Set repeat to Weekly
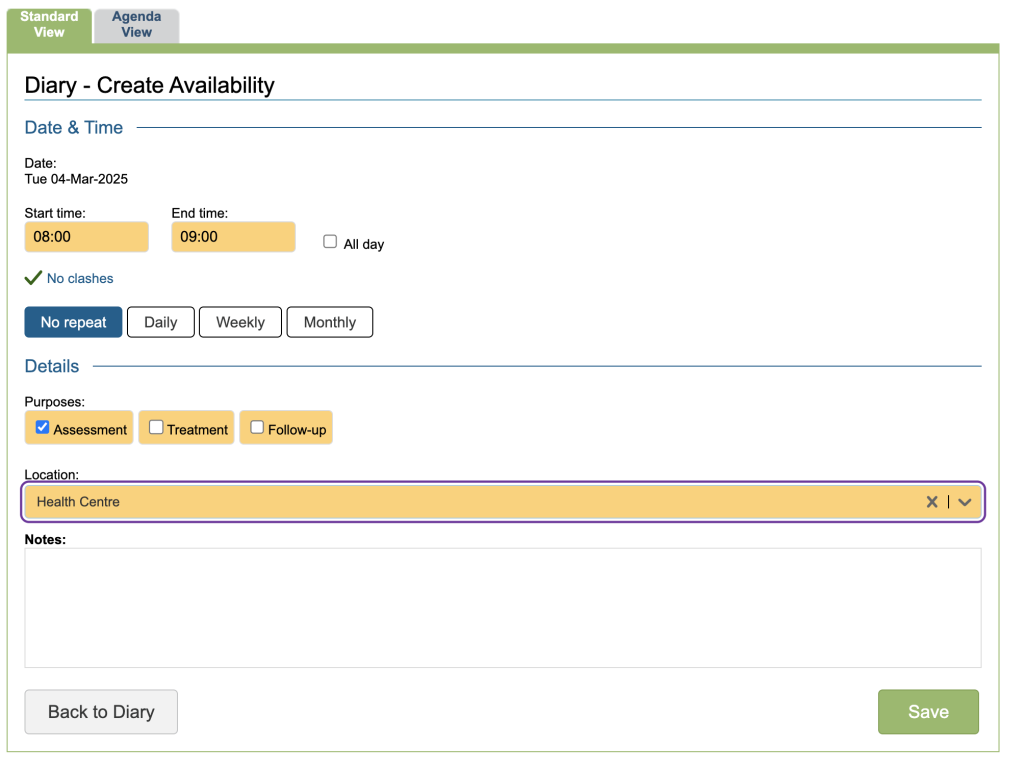The width and height of the screenshot is (1024, 768). (x=240, y=322)
